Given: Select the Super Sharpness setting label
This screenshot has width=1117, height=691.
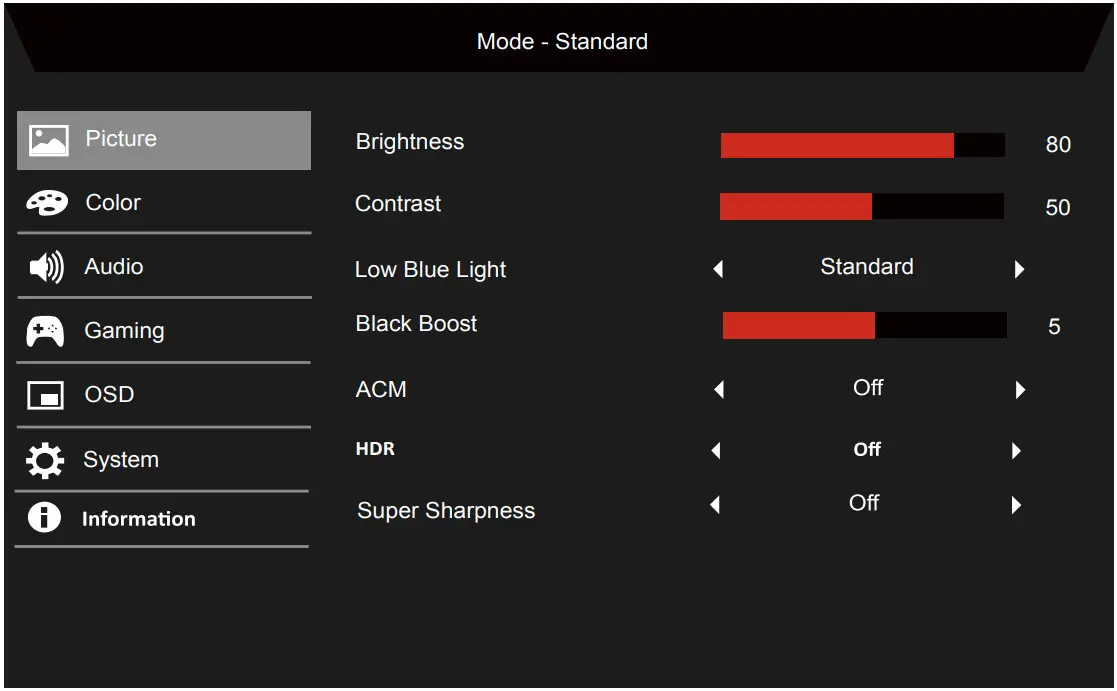Looking at the screenshot, I should coord(446,511).
